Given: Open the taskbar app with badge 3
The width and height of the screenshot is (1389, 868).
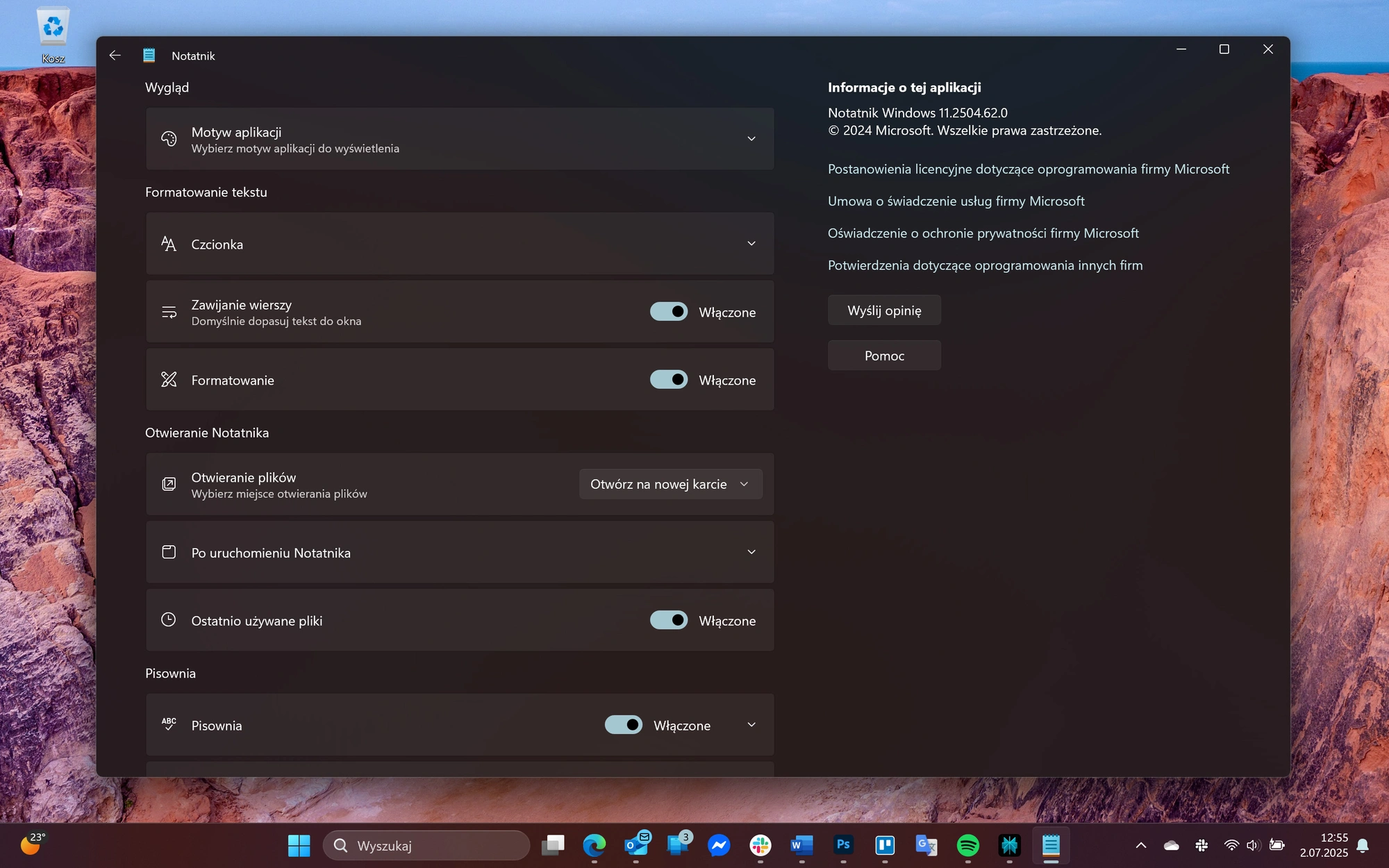Looking at the screenshot, I should (678, 845).
